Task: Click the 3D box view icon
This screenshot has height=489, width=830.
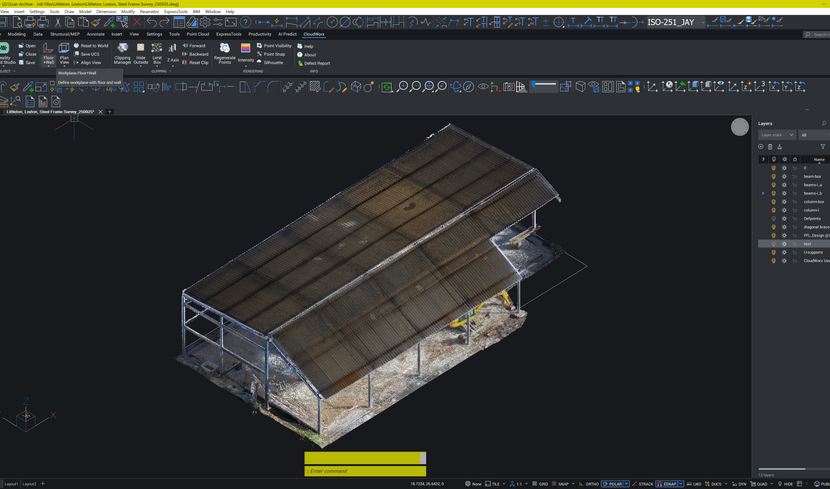Action: (581, 86)
